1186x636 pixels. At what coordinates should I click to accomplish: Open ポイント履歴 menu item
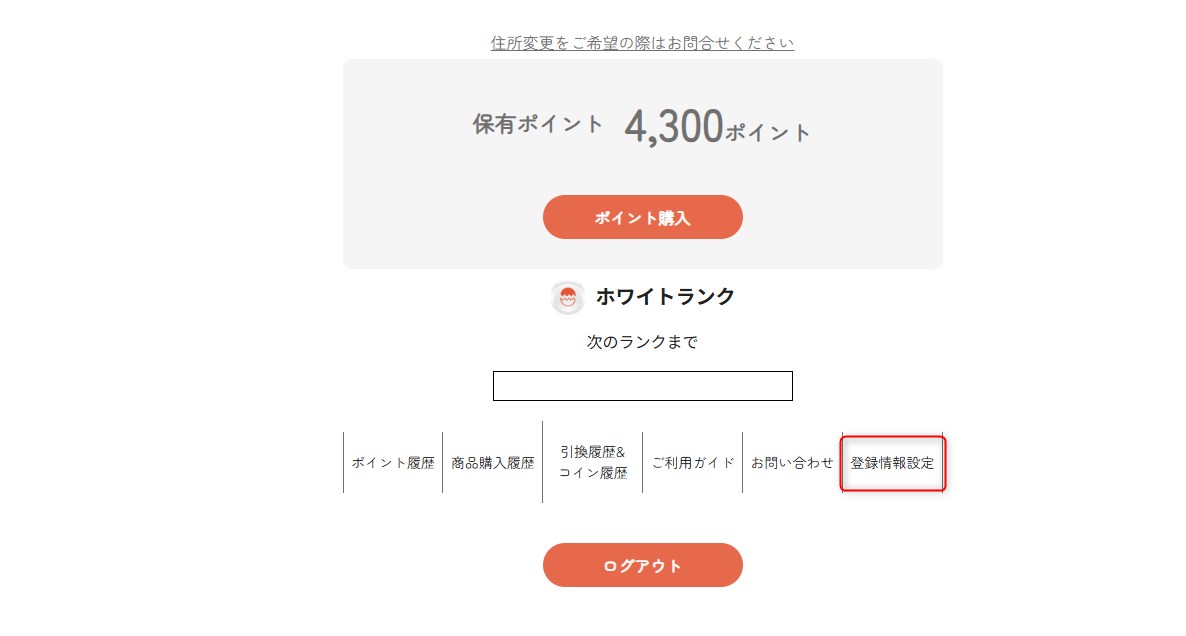pos(393,463)
